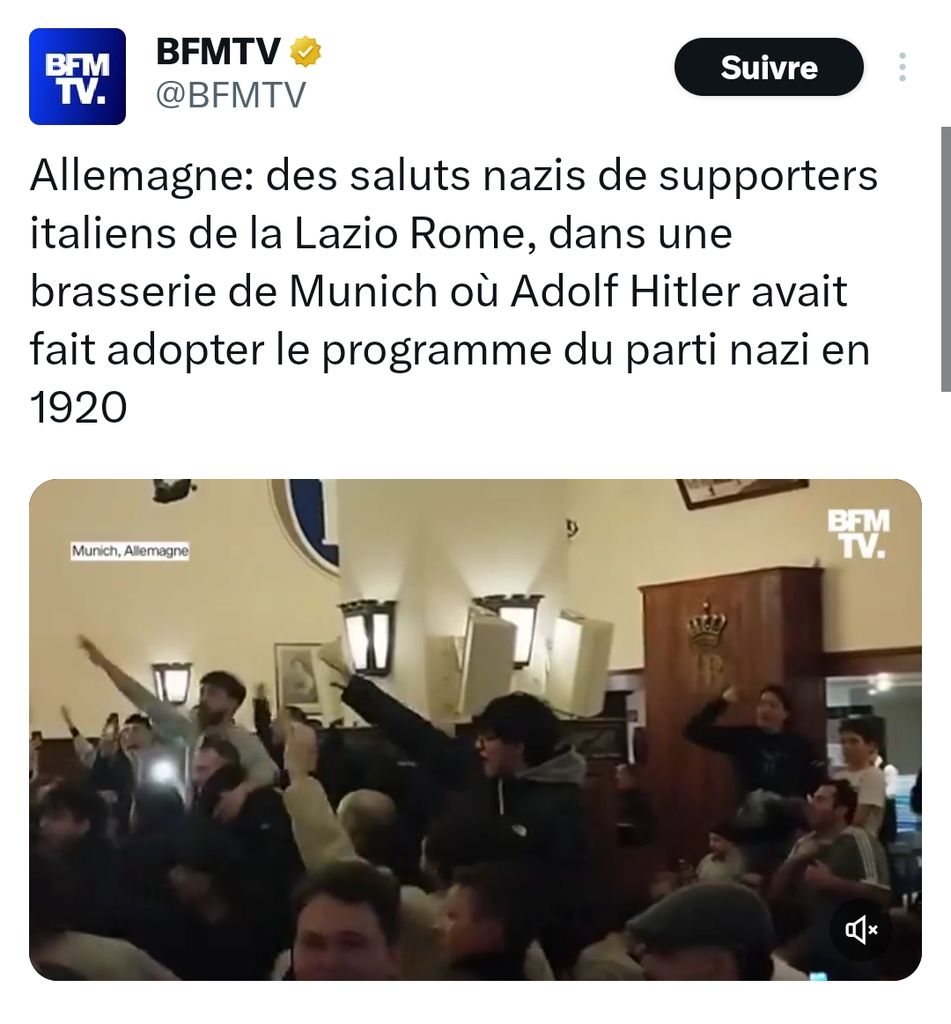This screenshot has height=1024, width=951.
Task: Play the Munich brasserie video
Action: click(x=476, y=729)
